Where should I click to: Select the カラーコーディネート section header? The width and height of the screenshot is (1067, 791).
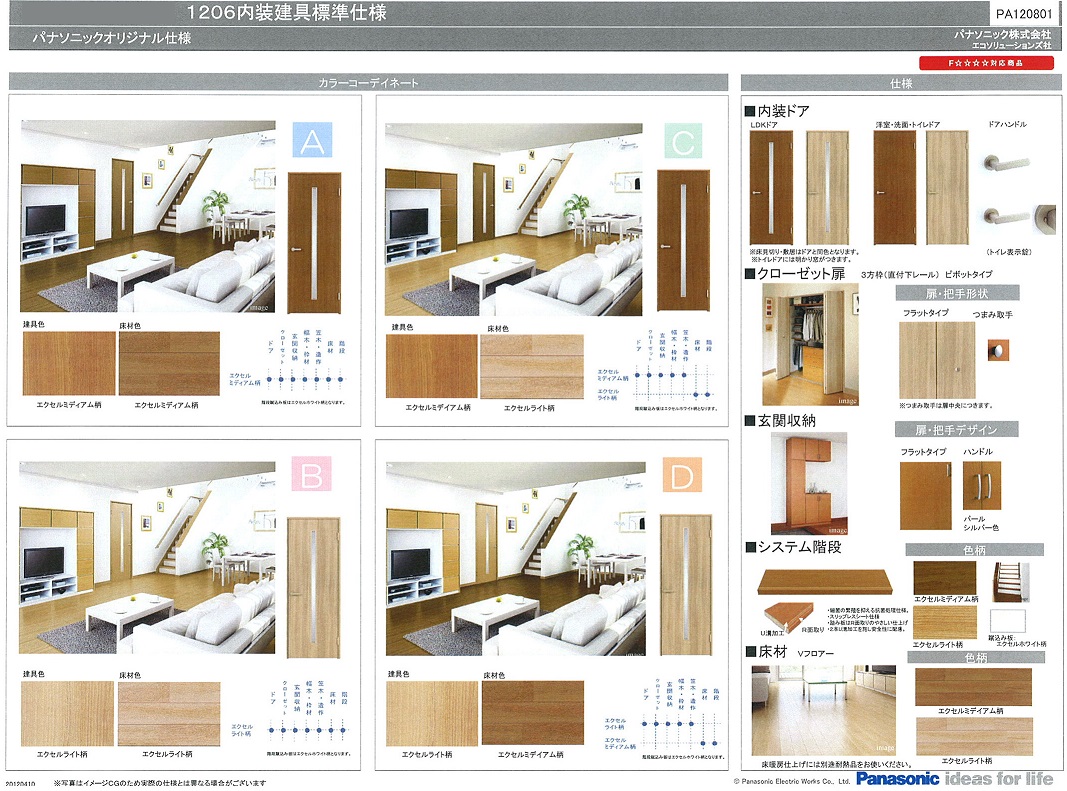[x=368, y=83]
